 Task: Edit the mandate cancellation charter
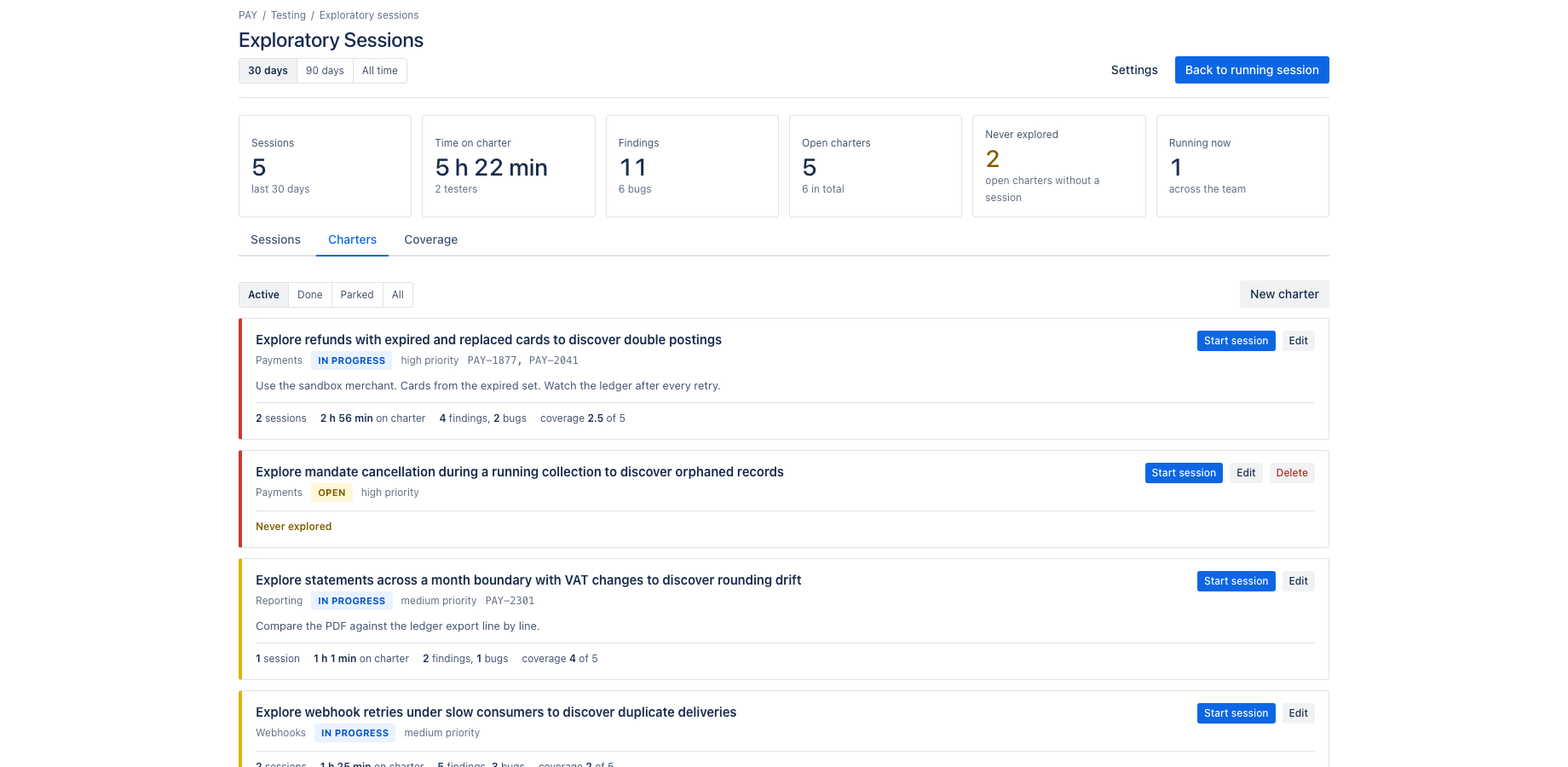pos(1246,473)
